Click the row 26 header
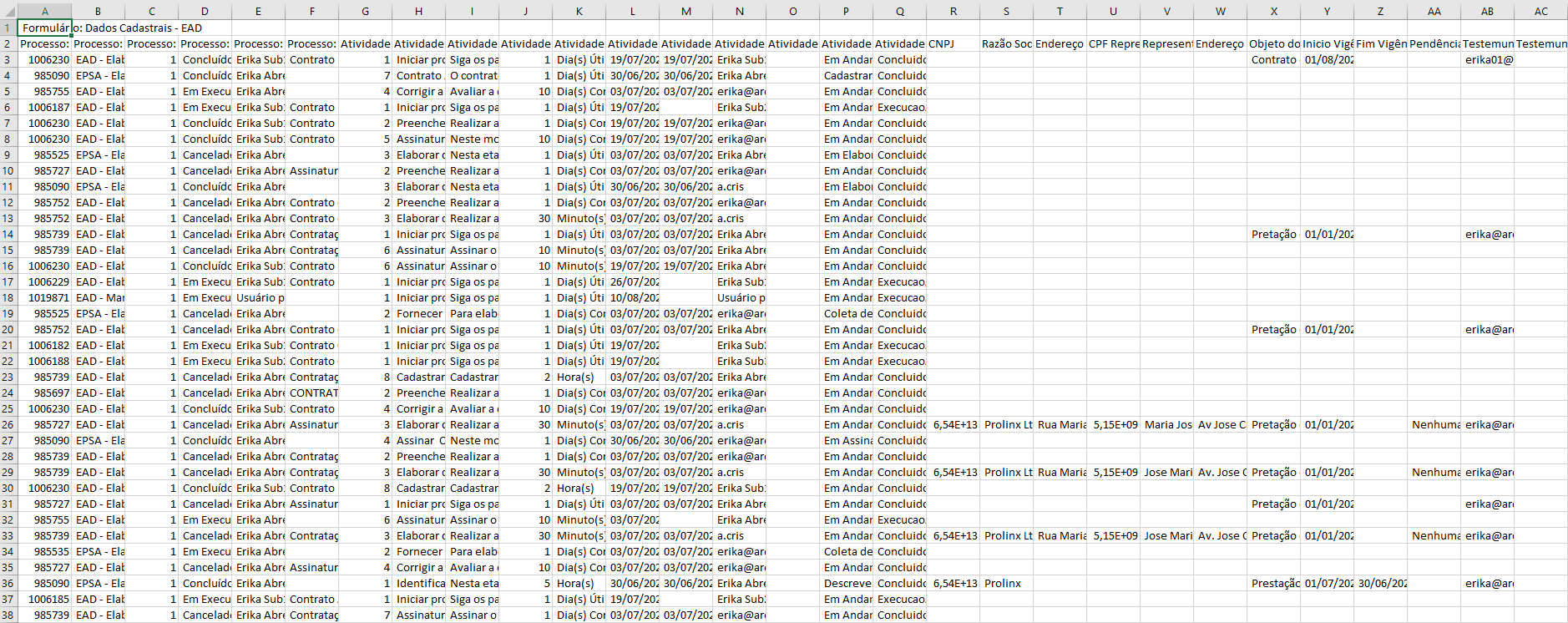1568x623 pixels. 8,424
